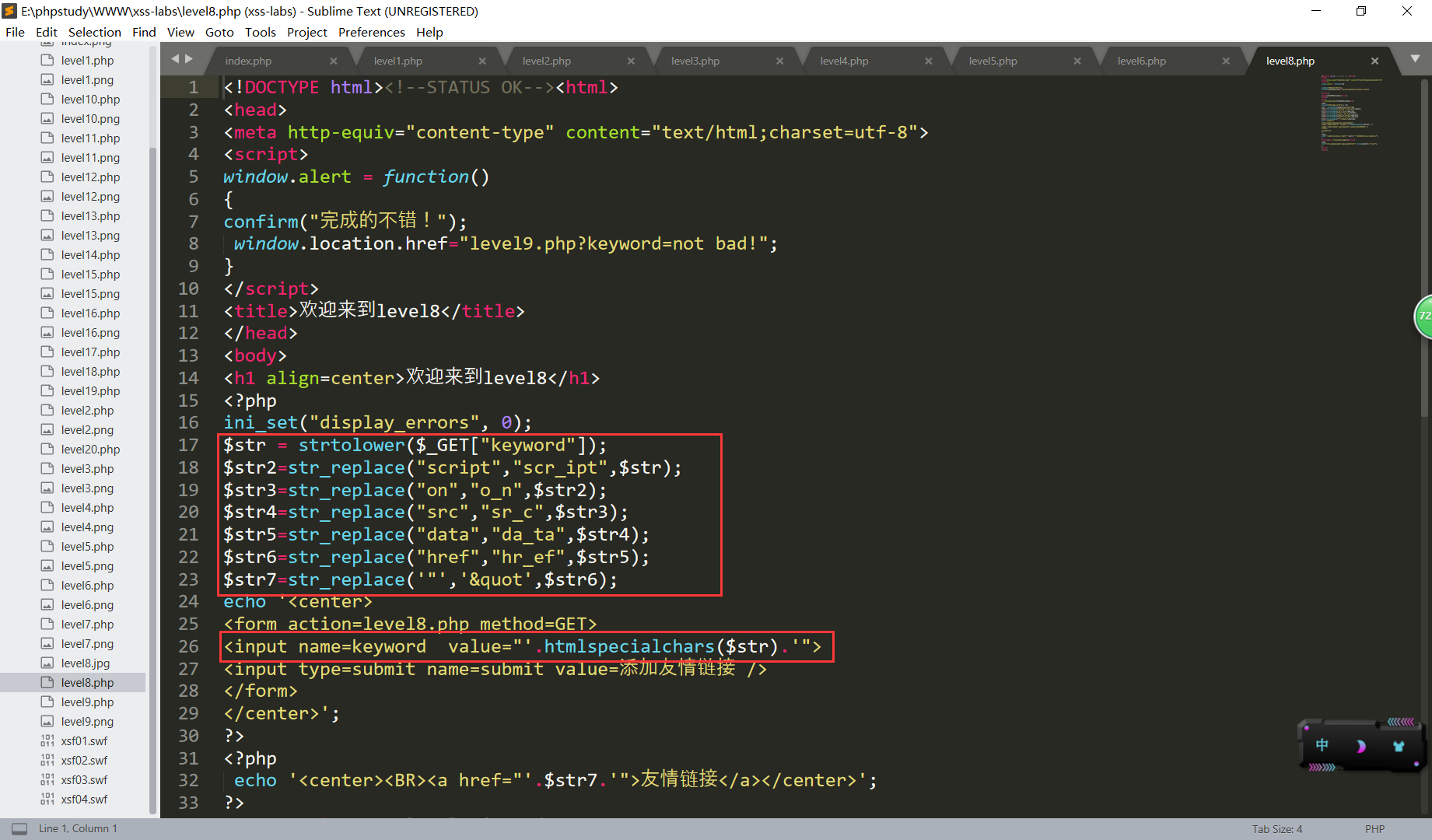
Task: Open the Selection menu
Action: [95, 32]
